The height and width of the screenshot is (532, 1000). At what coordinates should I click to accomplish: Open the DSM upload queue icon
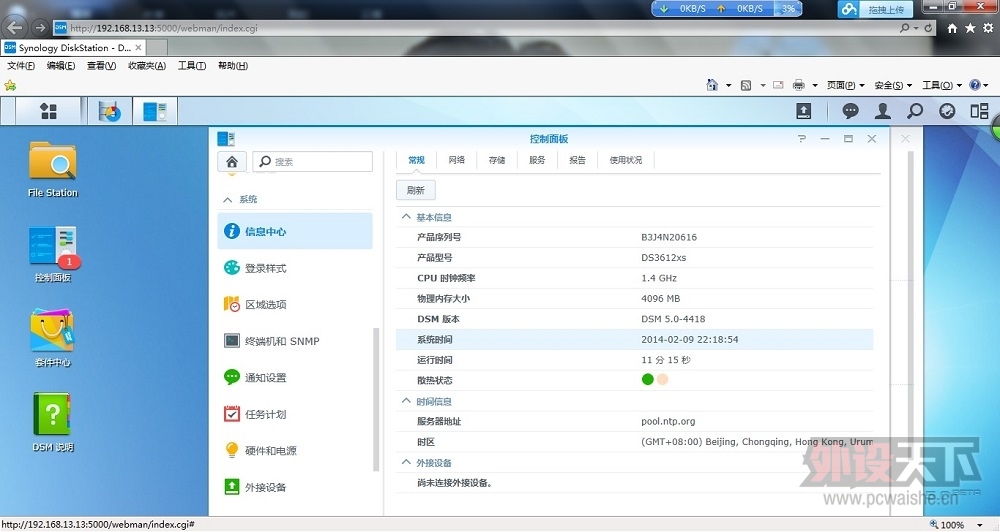pyautogui.click(x=804, y=111)
